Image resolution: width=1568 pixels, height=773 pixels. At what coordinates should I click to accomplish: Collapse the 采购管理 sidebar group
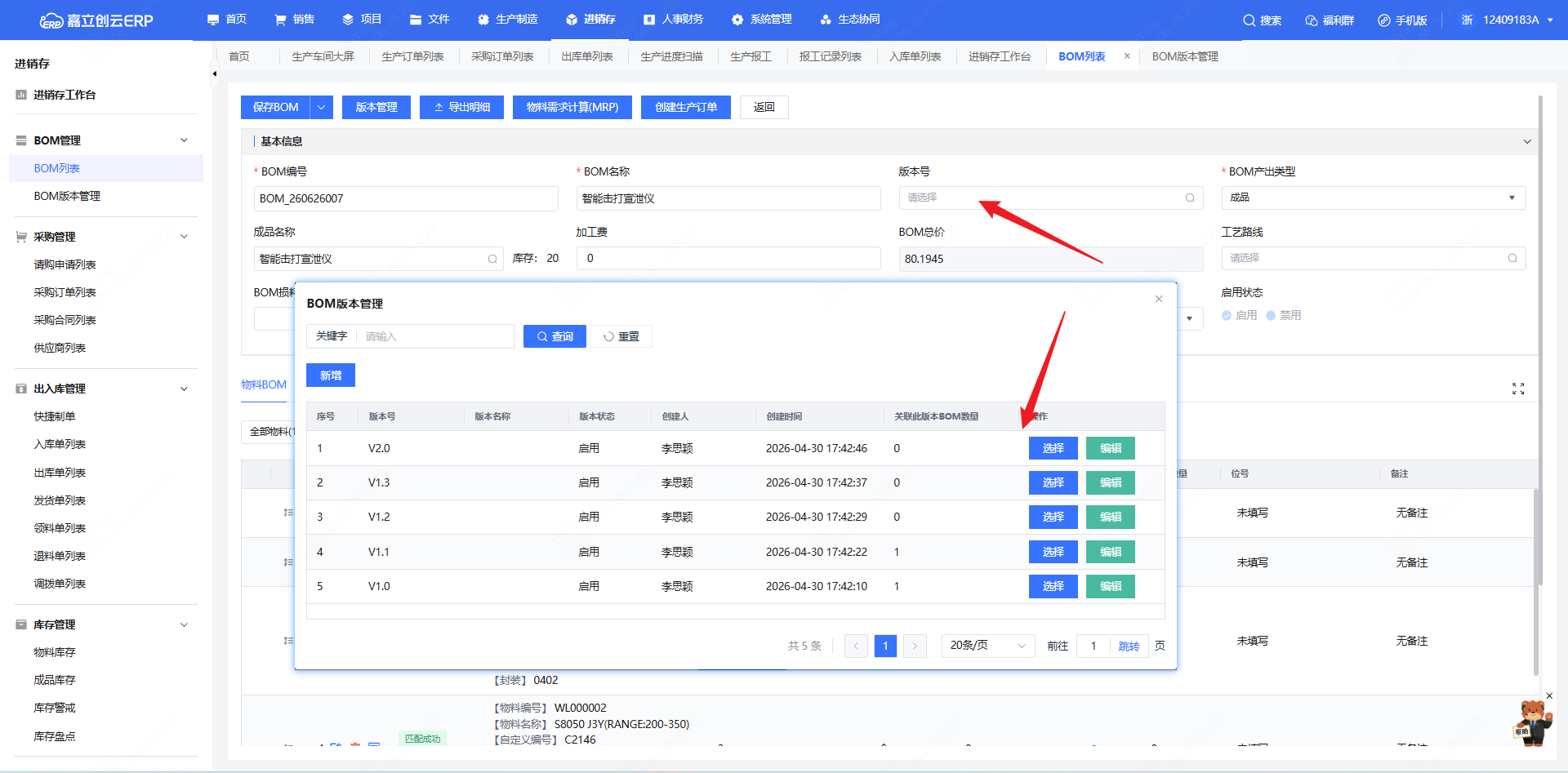pos(184,237)
